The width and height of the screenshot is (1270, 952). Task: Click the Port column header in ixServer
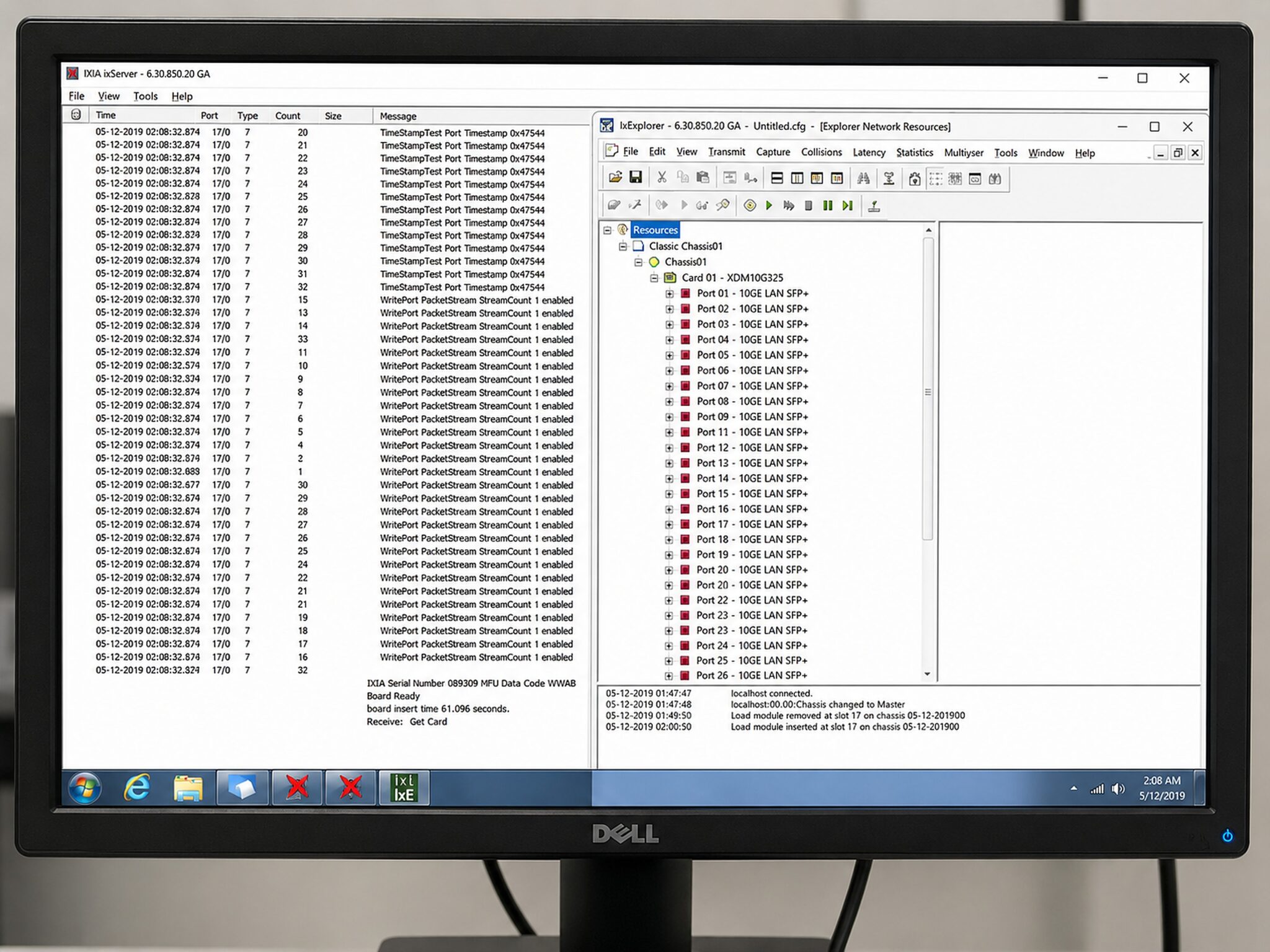click(209, 116)
